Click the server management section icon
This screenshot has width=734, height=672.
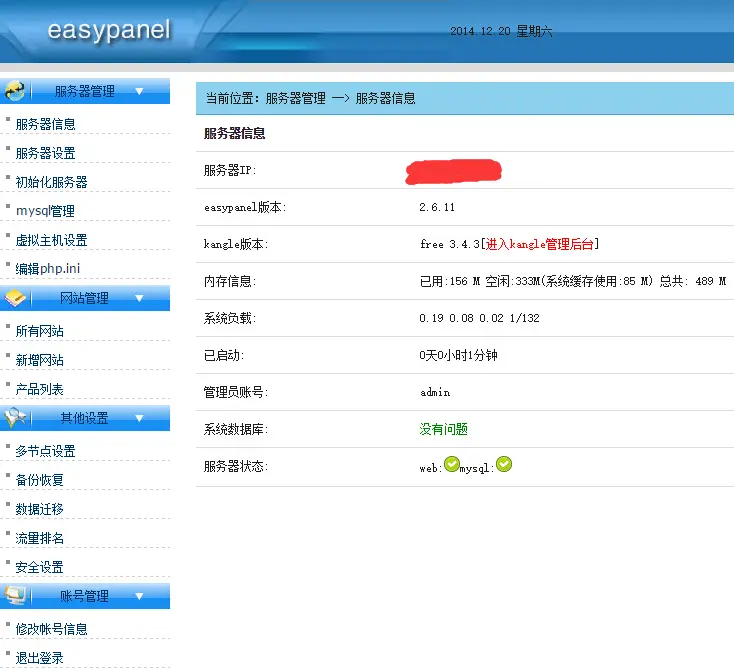coord(15,91)
